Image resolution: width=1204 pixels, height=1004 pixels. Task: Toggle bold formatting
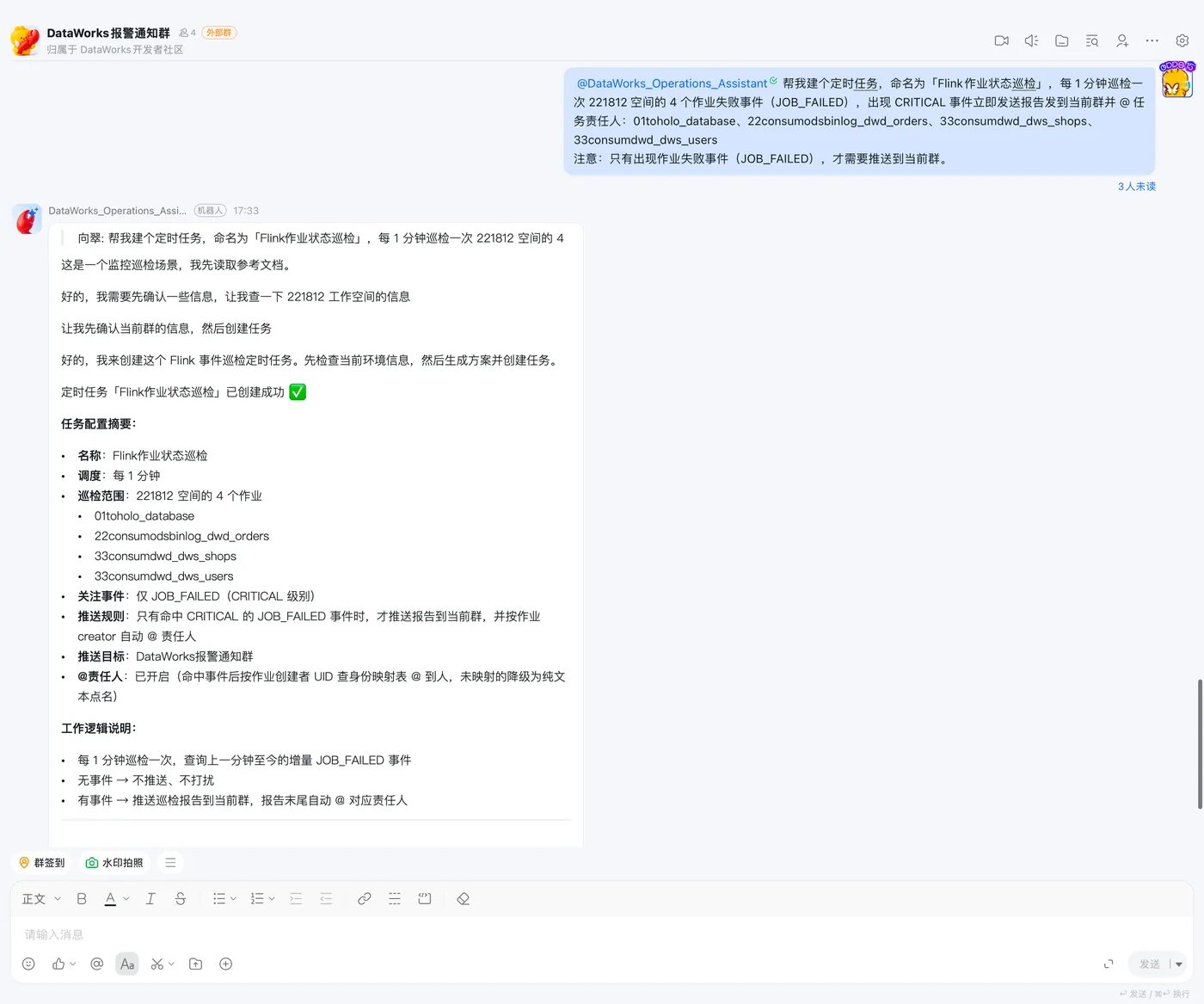point(82,899)
